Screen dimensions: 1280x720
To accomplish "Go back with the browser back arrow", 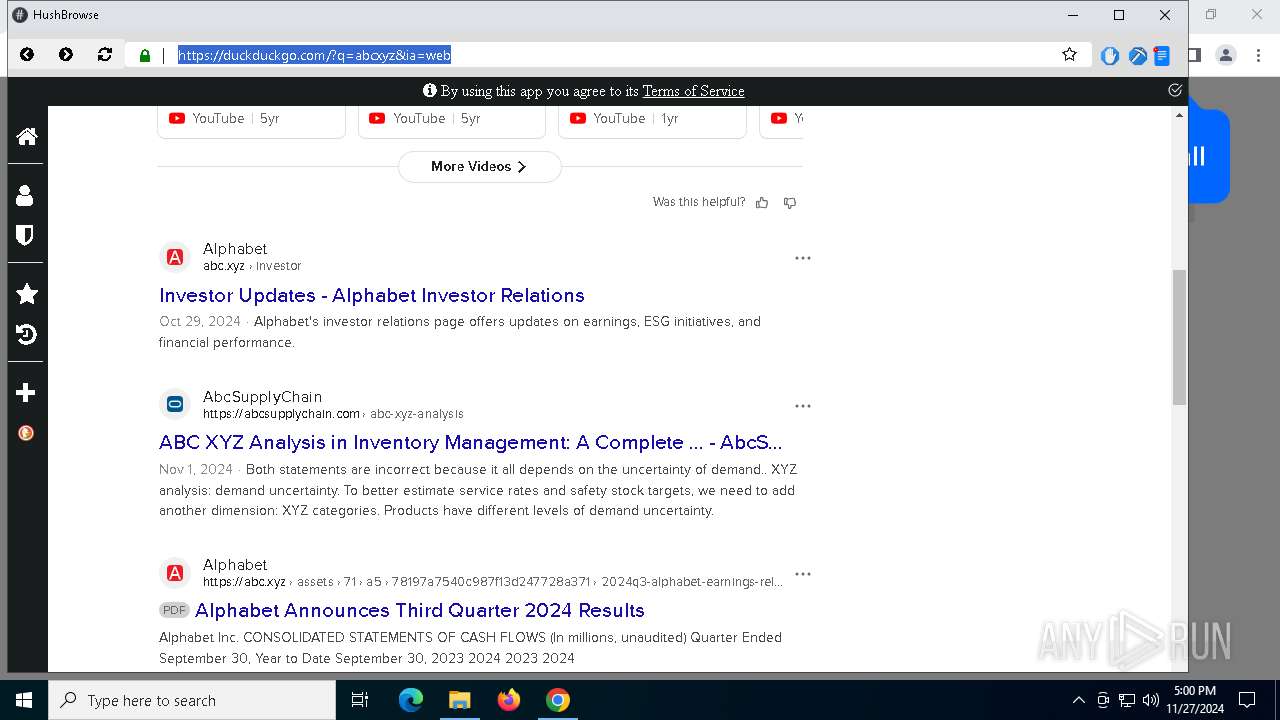I will pyautogui.click(x=27, y=55).
